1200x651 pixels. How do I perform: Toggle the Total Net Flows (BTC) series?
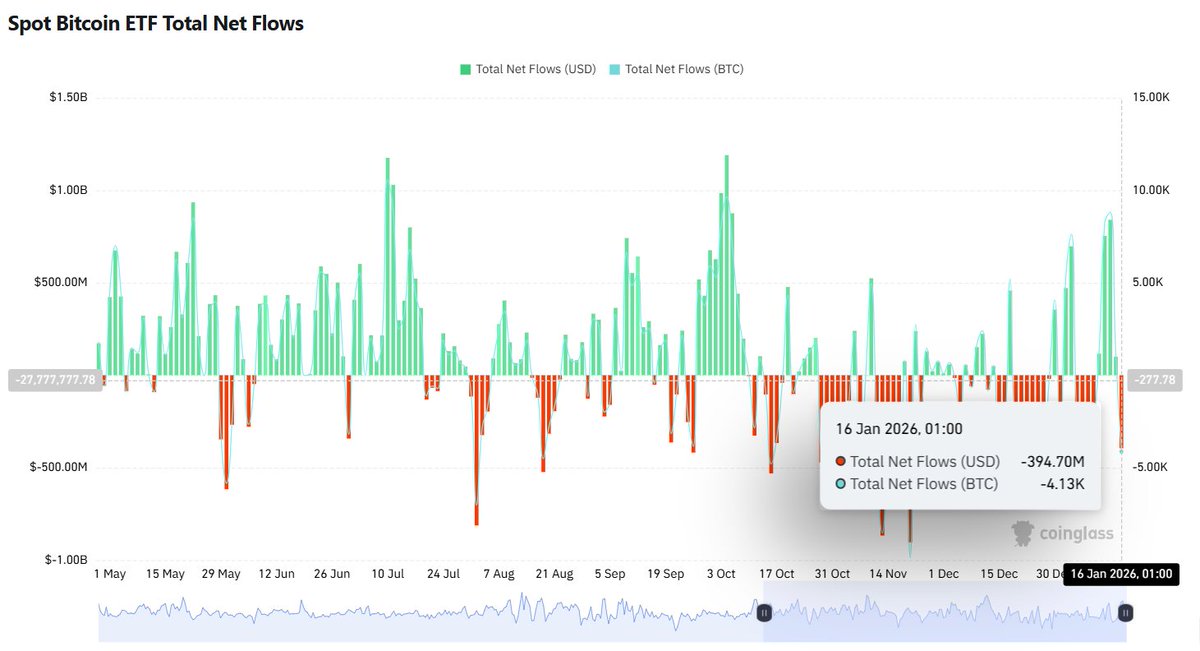pyautogui.click(x=684, y=69)
